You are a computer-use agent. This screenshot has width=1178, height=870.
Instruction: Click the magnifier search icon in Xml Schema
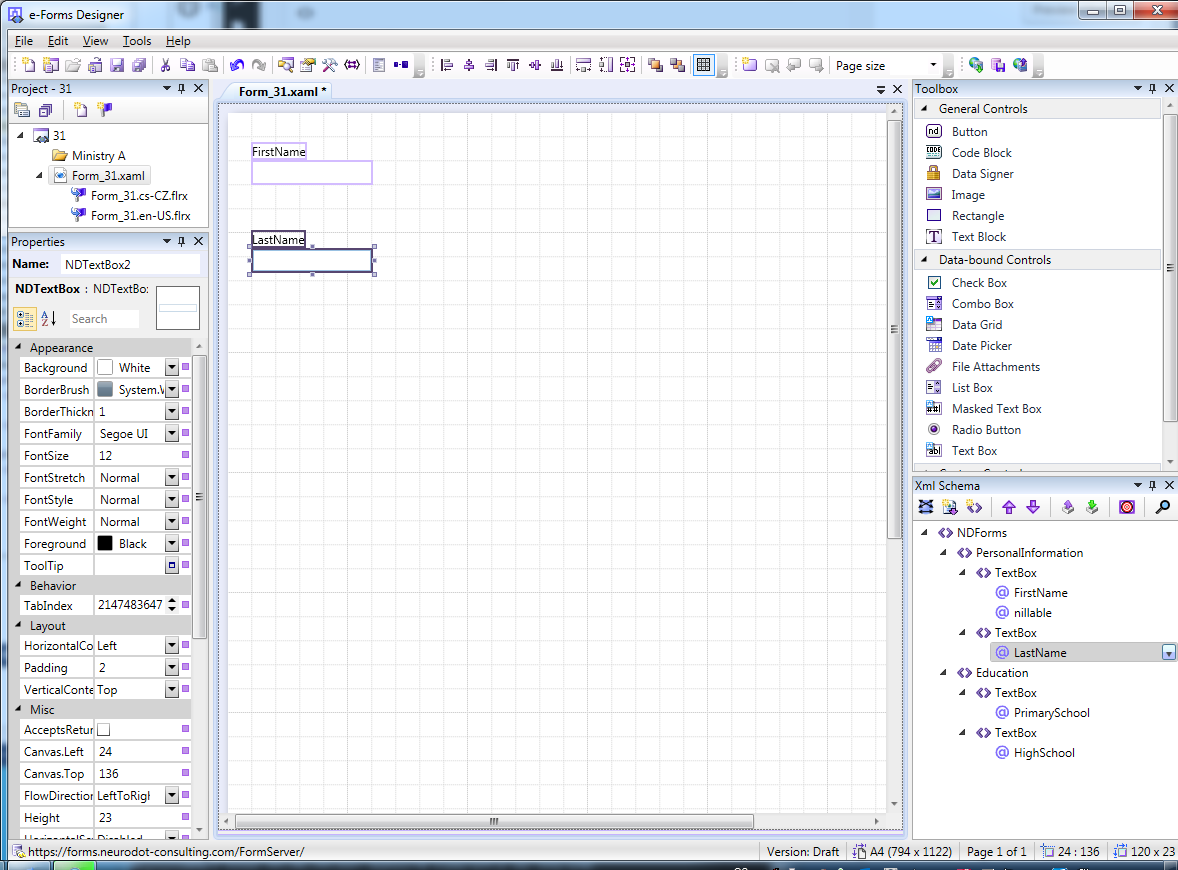1162,507
